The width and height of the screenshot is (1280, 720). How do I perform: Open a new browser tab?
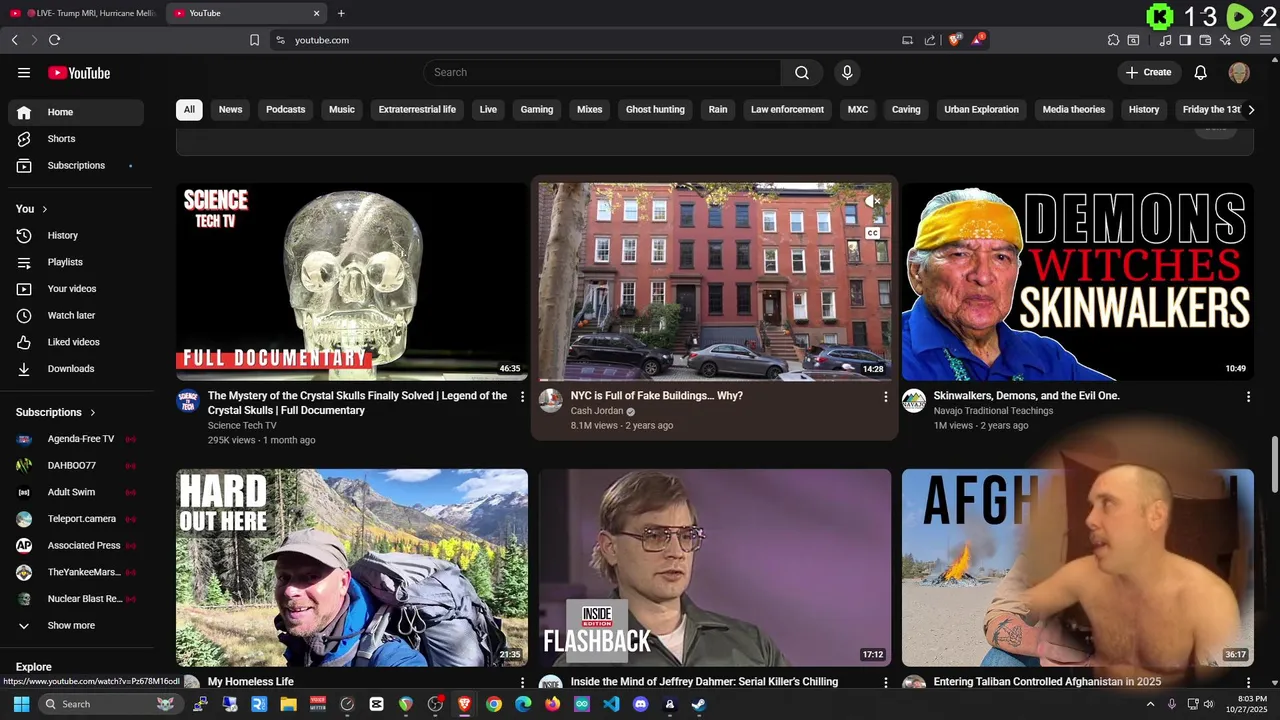pyautogui.click(x=341, y=13)
